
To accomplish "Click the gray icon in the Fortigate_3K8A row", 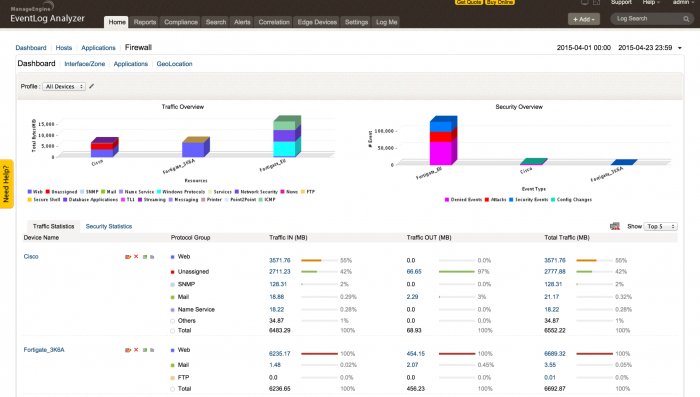I will 152,350.
